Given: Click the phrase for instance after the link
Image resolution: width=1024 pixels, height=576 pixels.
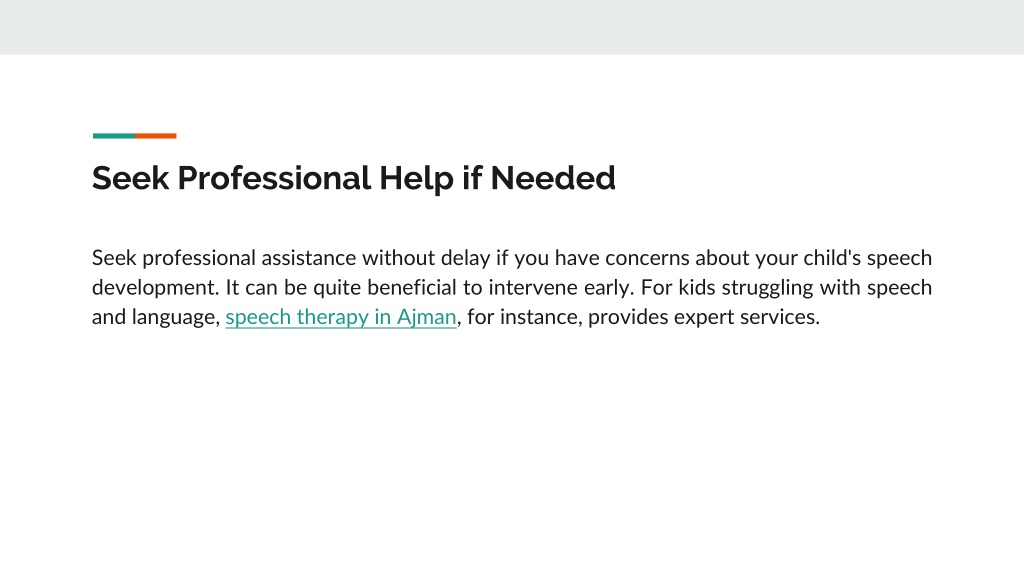Looking at the screenshot, I should [x=524, y=317].
